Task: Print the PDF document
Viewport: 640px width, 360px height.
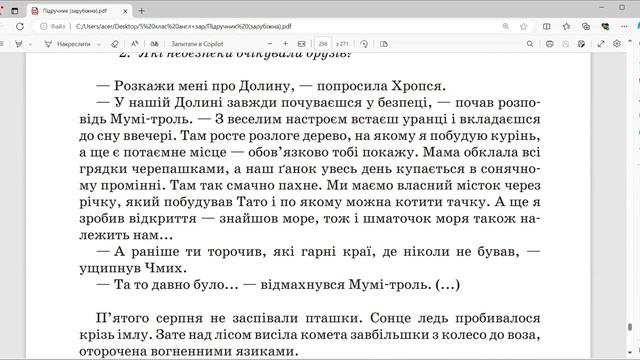Action: pos(549,44)
